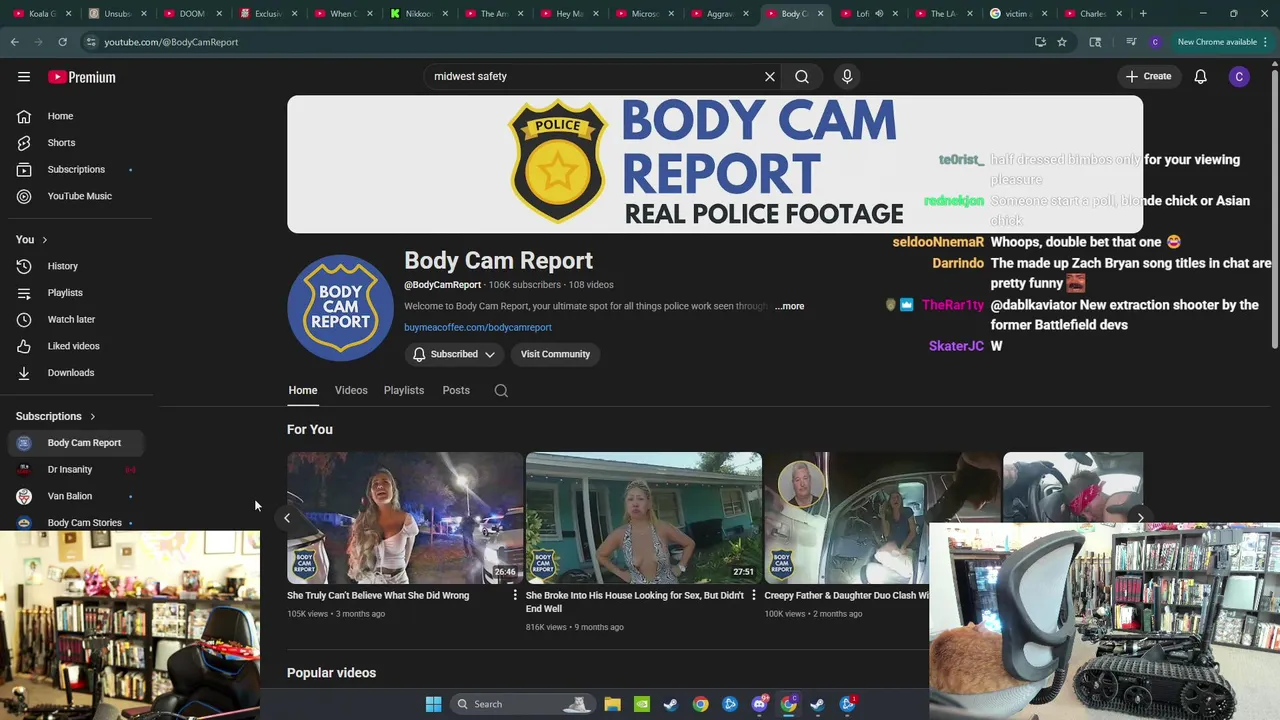Viewport: 1280px width, 720px height.
Task: Switch to the Home channel tab
Action: click(303, 391)
